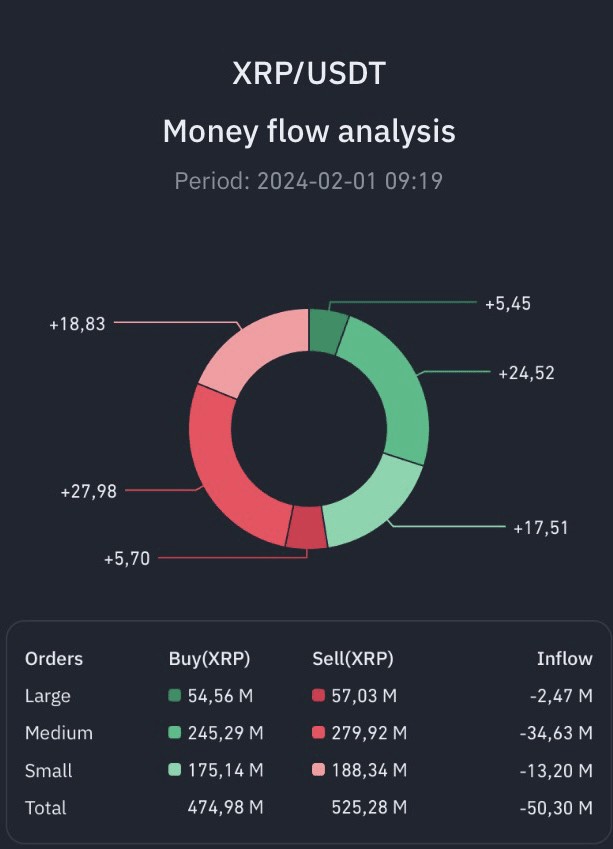The width and height of the screenshot is (613, 849).
Task: Click the Small sell pink swatch
Action: (319, 770)
